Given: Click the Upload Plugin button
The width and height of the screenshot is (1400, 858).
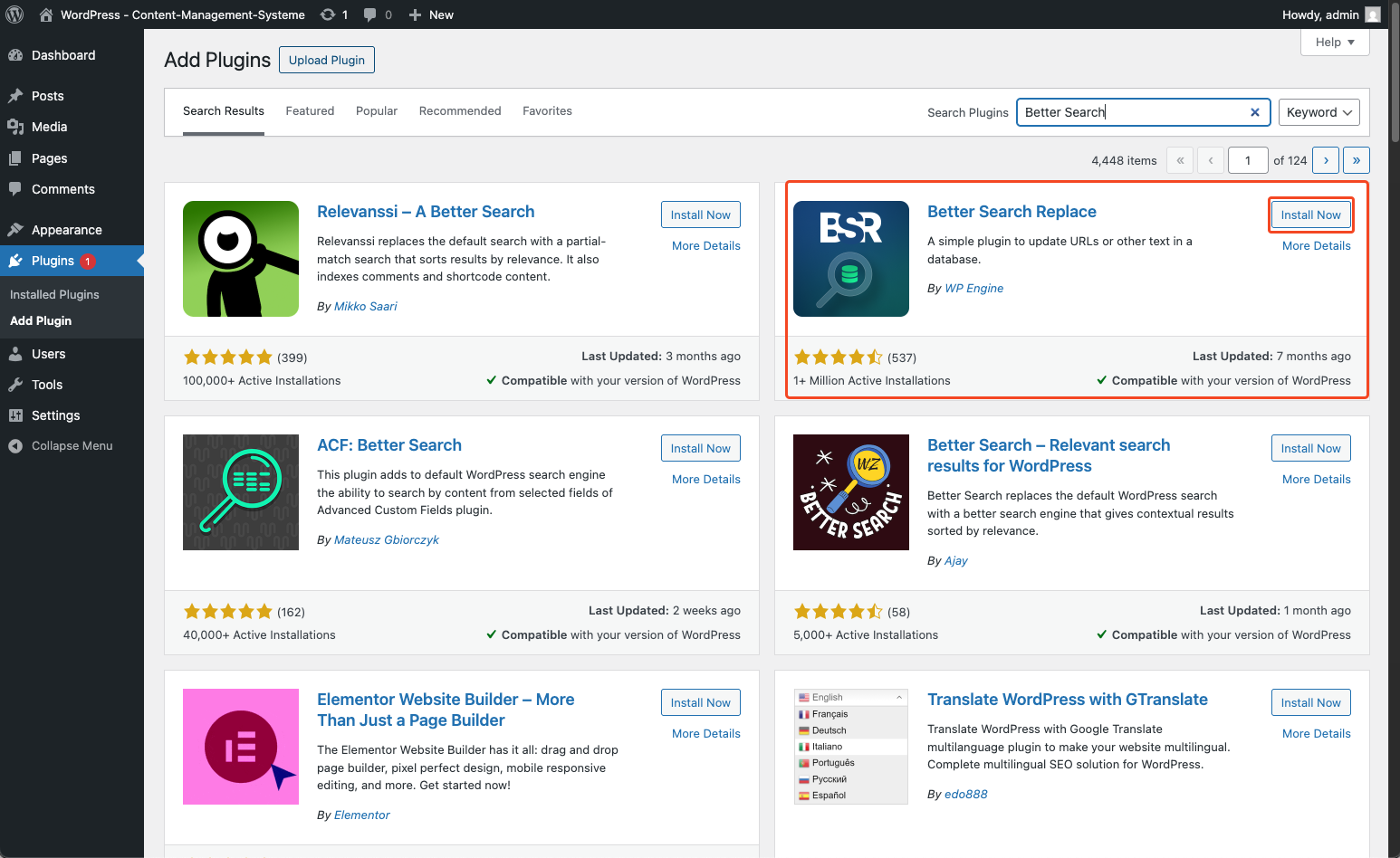Looking at the screenshot, I should click(x=326, y=61).
